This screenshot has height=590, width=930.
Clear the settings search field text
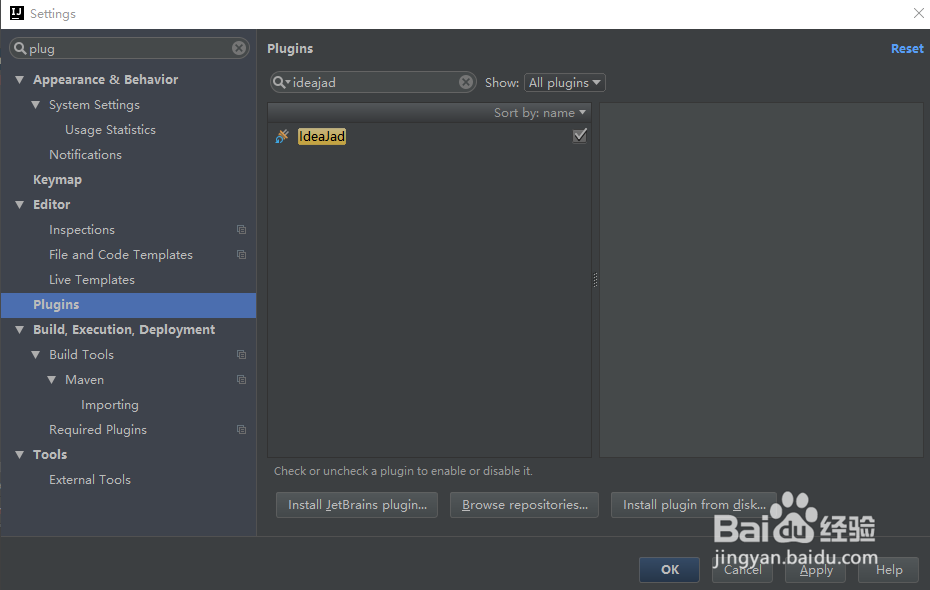[x=239, y=48]
